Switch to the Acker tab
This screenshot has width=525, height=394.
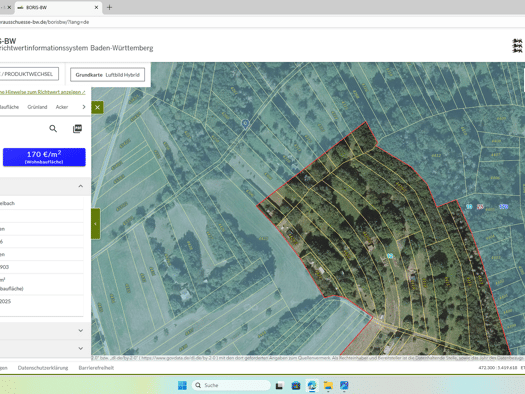coord(62,107)
